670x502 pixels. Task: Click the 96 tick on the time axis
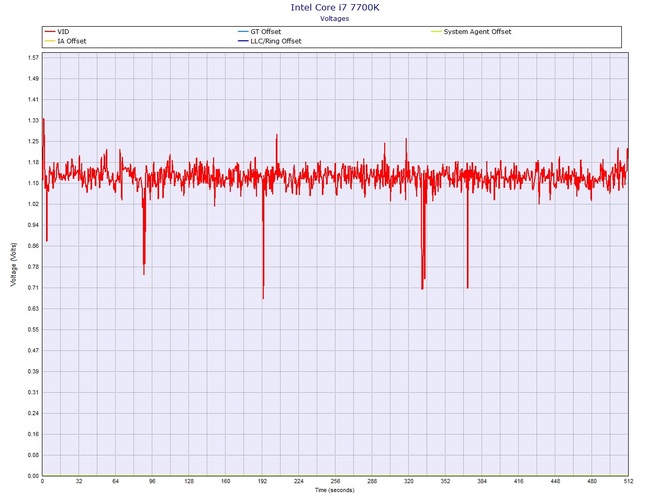point(153,481)
